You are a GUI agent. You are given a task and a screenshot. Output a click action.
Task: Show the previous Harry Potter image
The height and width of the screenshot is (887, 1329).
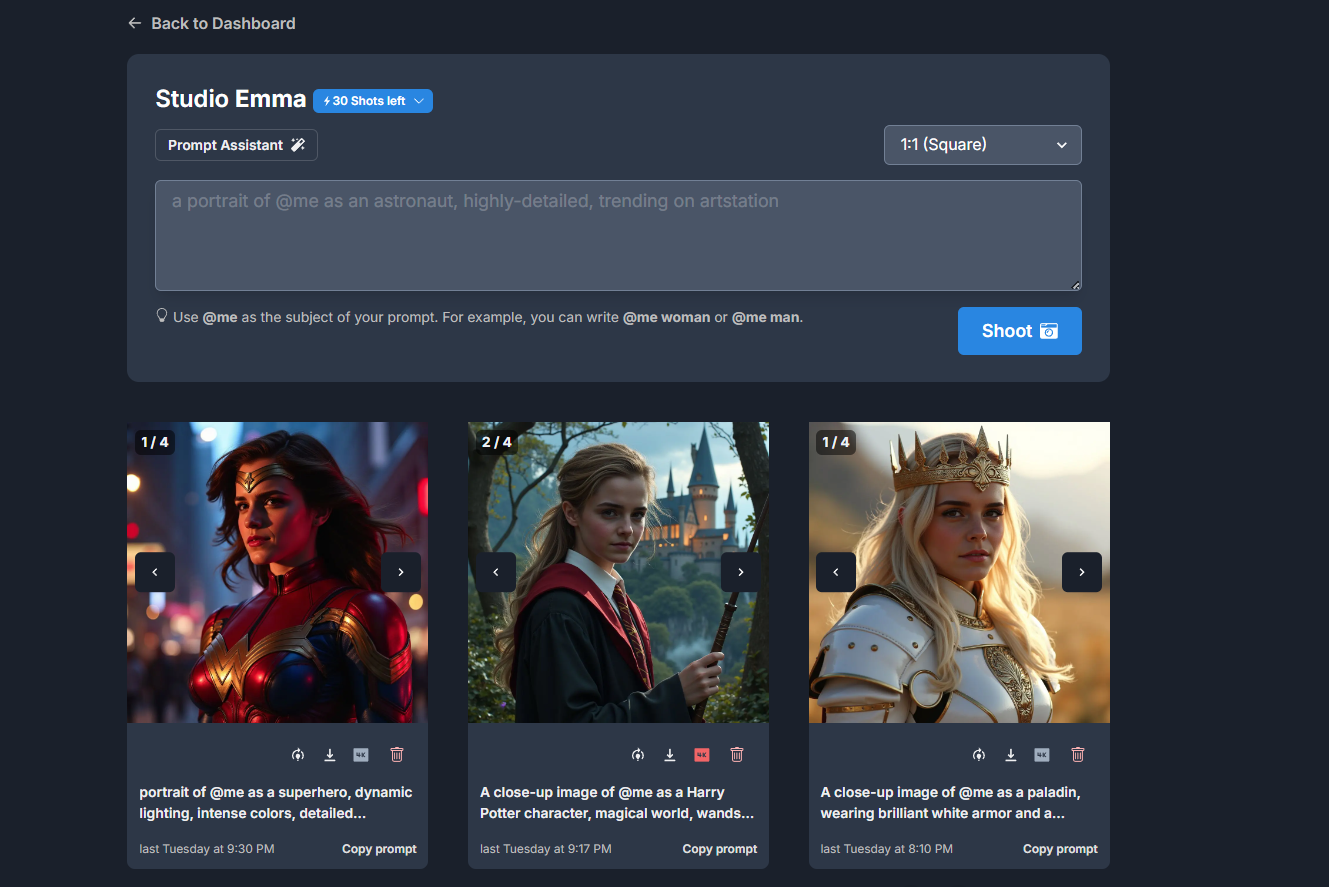coord(496,572)
